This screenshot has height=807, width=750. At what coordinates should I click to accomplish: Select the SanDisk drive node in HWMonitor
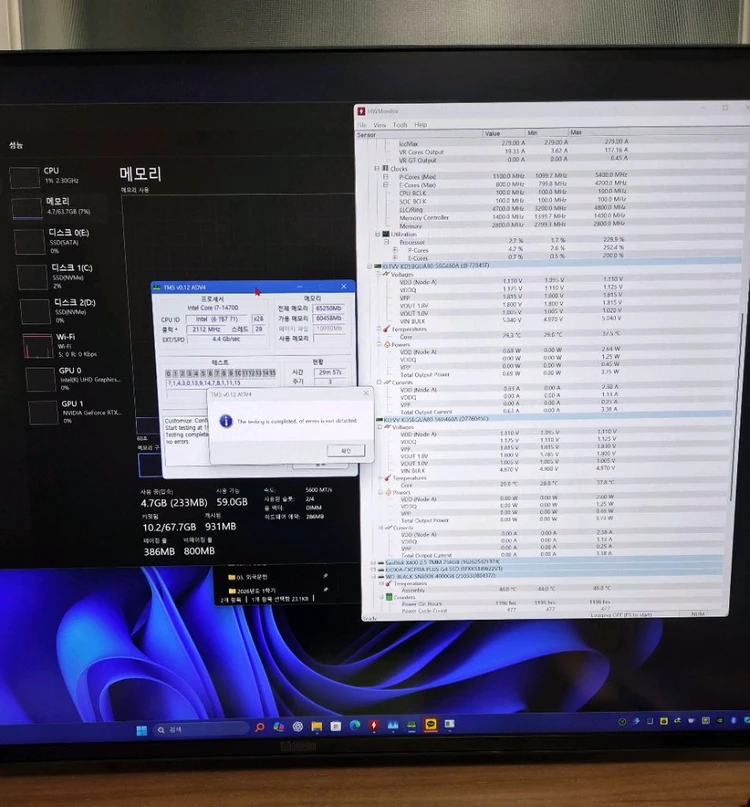[442, 562]
